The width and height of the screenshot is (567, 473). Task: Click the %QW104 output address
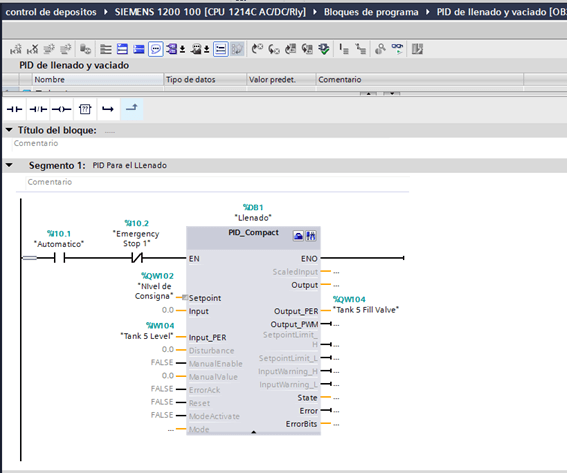pyautogui.click(x=349, y=299)
